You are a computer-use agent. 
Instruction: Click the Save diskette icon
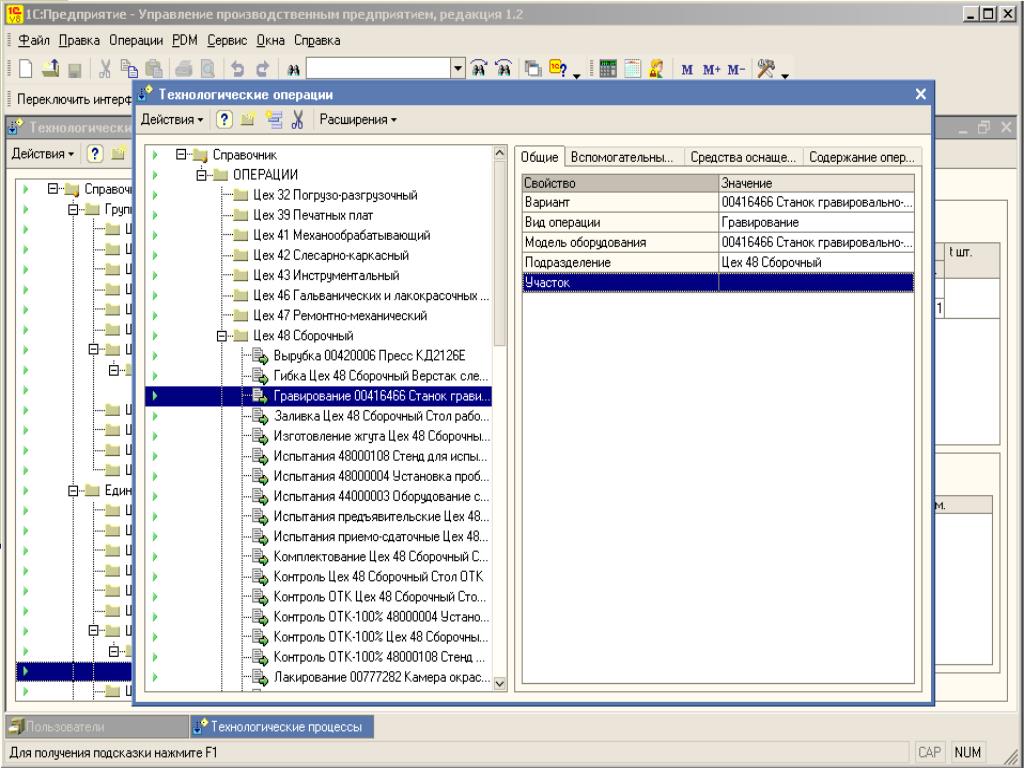[74, 69]
